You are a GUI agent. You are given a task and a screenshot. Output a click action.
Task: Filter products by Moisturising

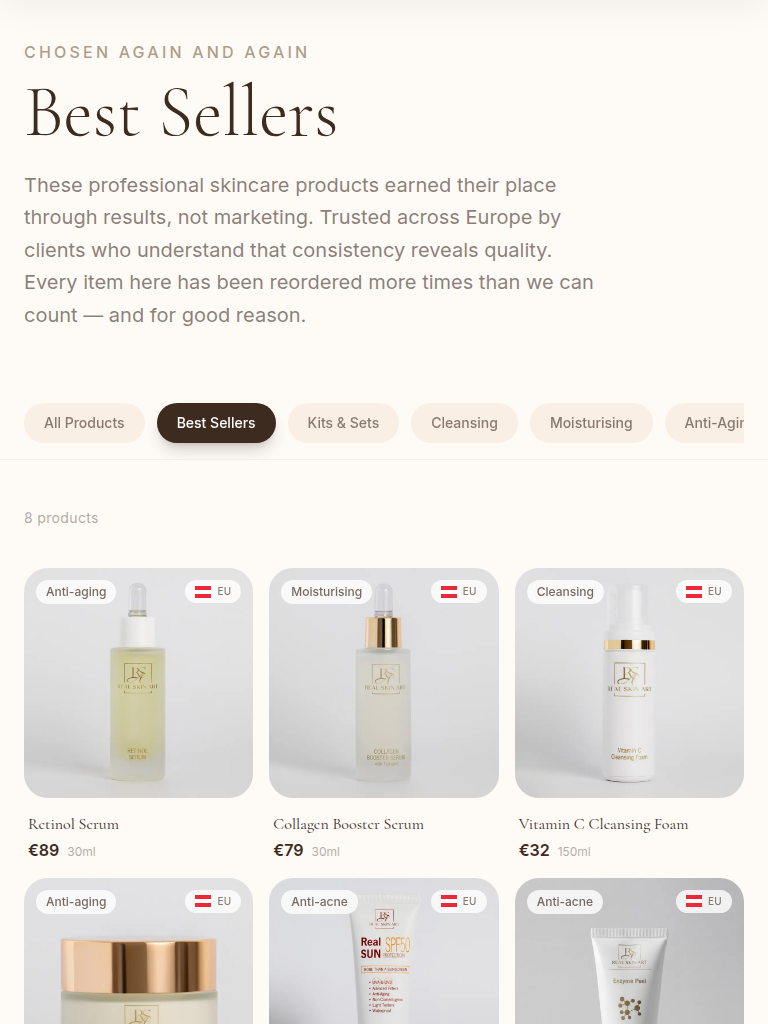click(591, 423)
